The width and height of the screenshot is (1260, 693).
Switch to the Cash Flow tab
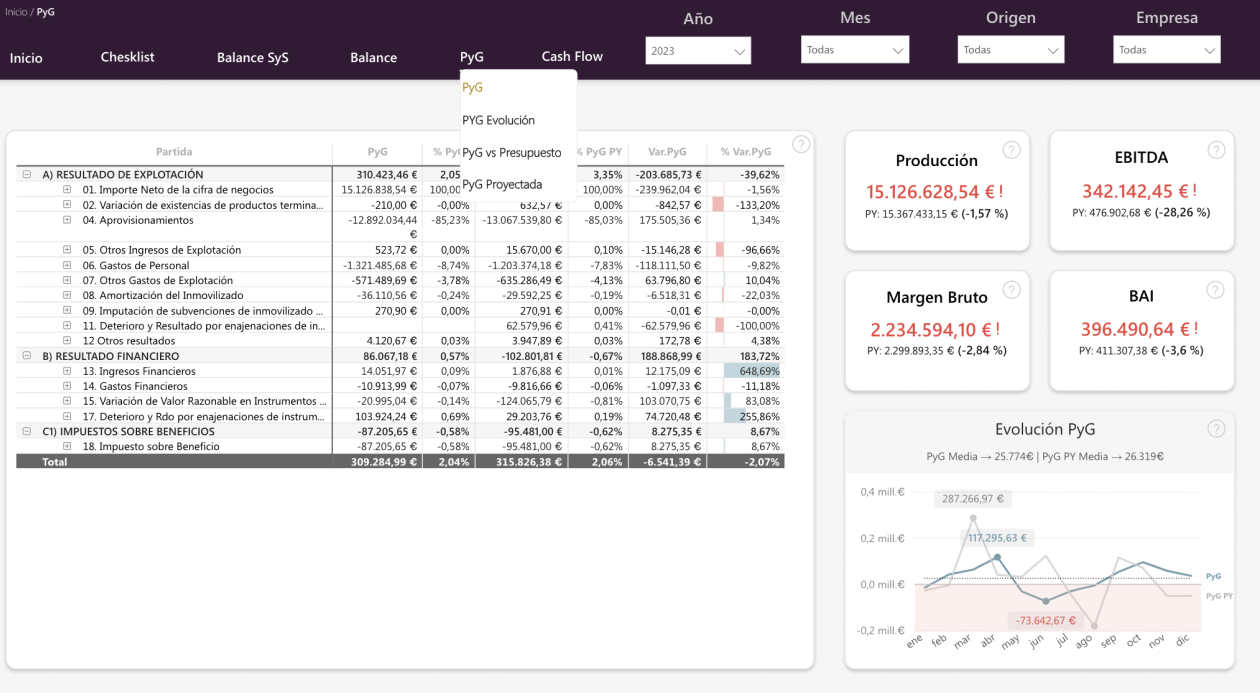point(571,57)
